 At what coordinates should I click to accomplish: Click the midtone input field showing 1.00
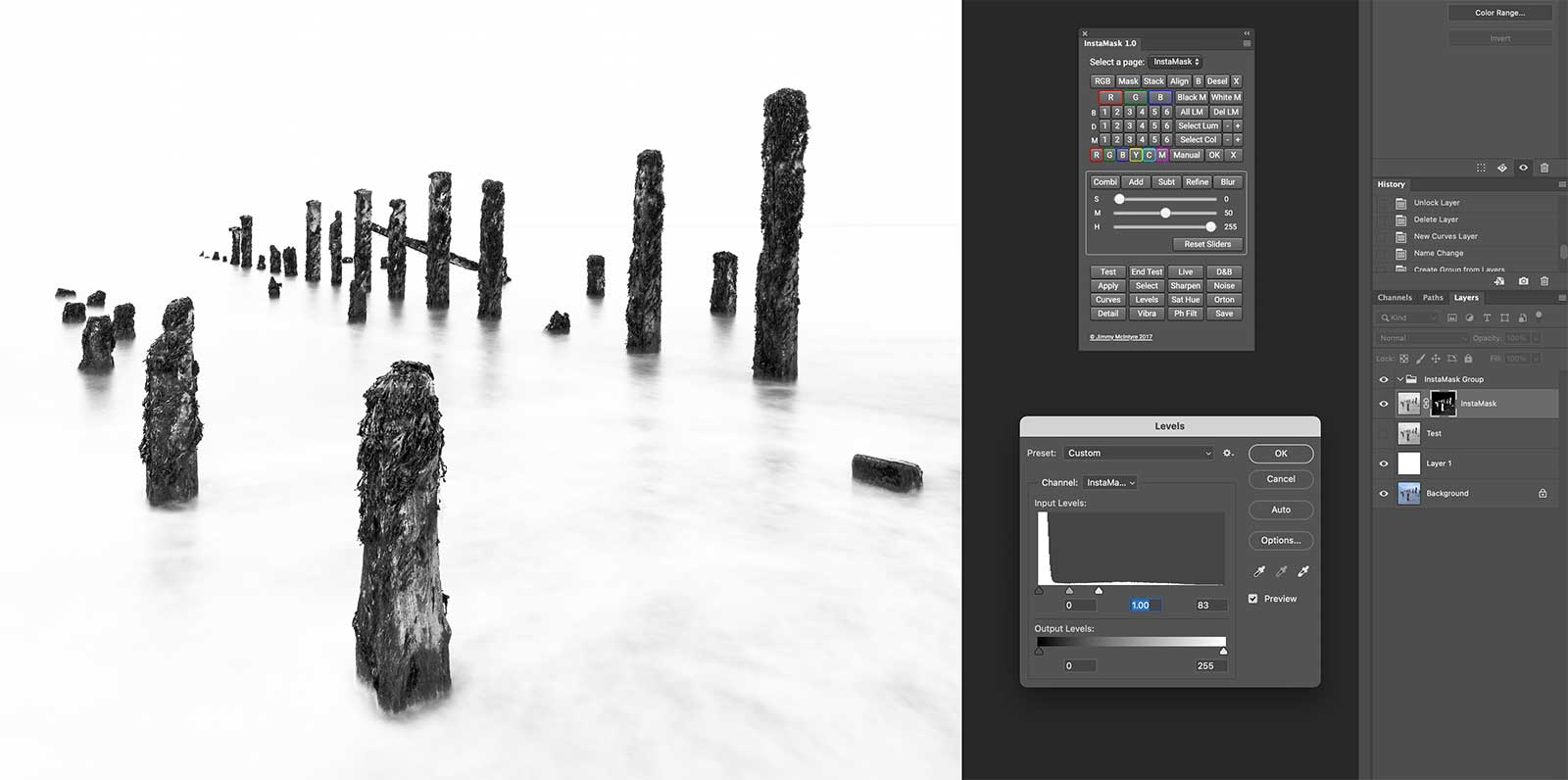(1145, 606)
